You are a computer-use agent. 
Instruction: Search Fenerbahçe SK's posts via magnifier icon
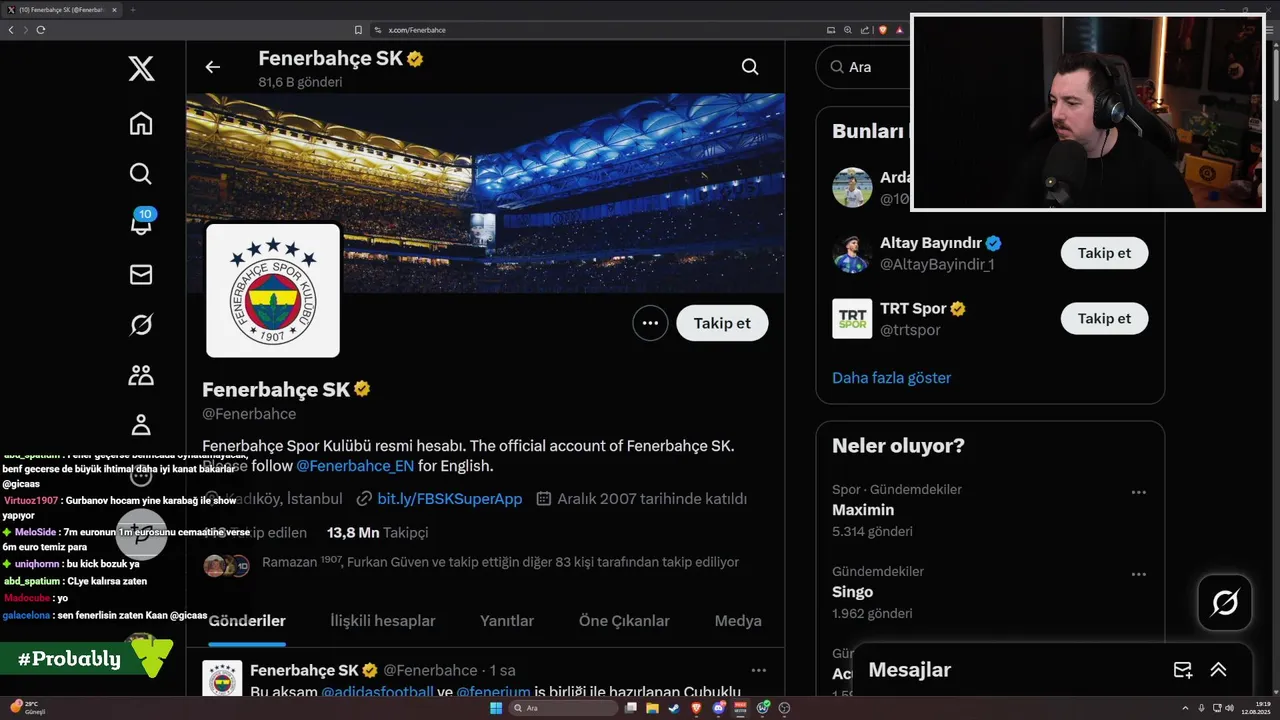750,67
